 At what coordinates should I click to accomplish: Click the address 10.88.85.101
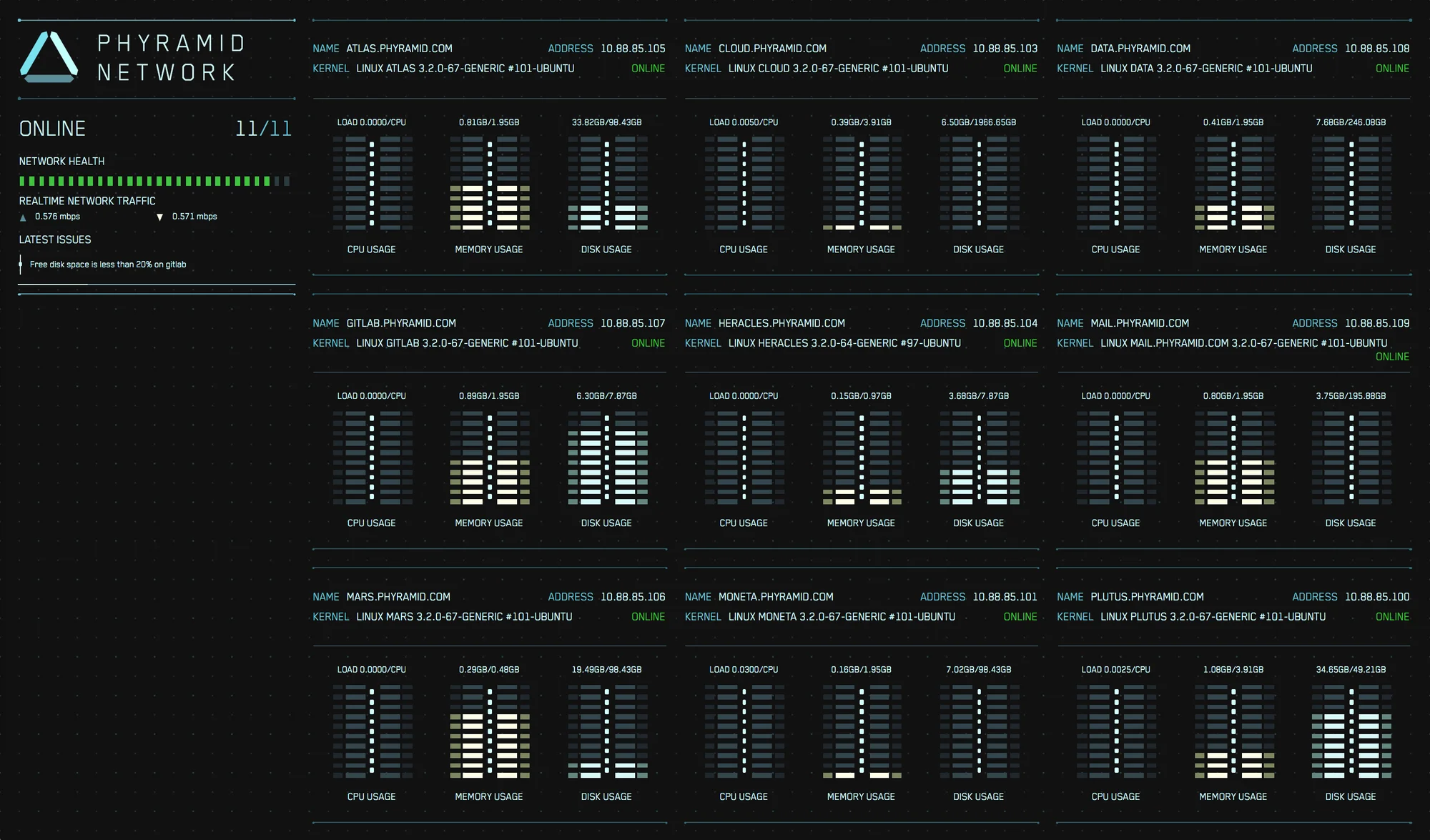click(x=1005, y=597)
